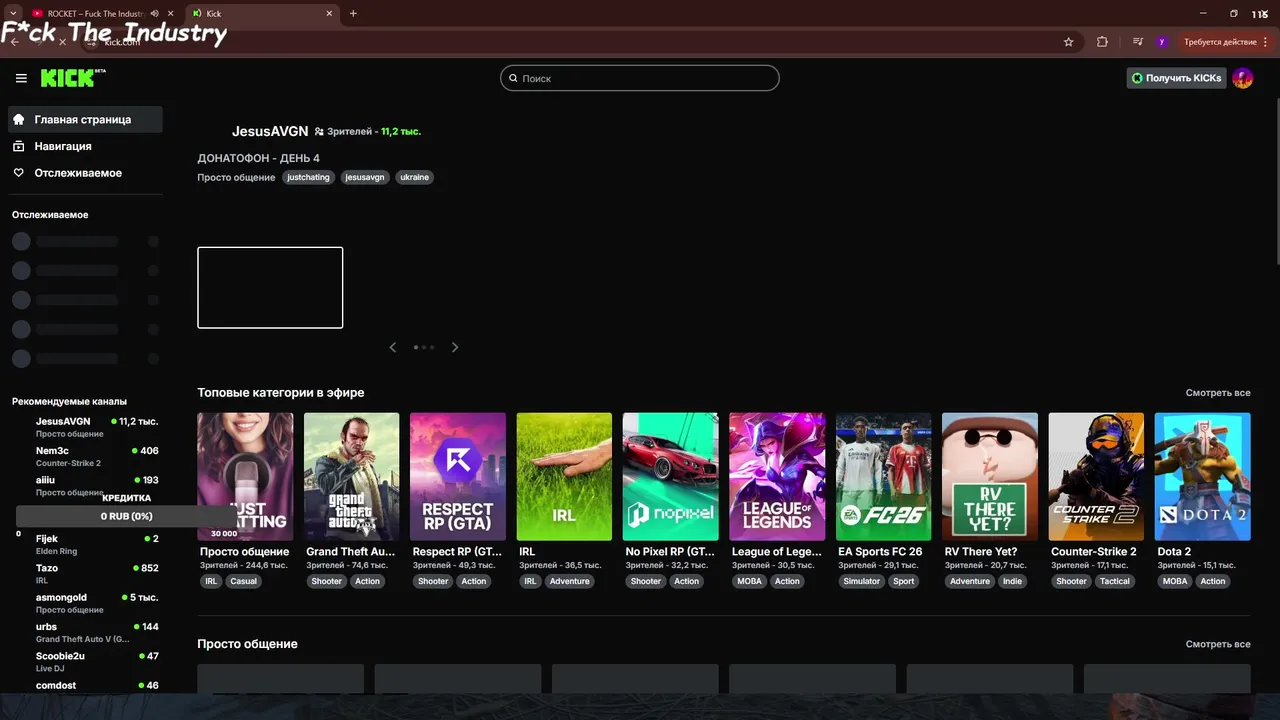Screen dimensions: 1280x720
Task: Open the user avatar profile menu
Action: (1242, 78)
